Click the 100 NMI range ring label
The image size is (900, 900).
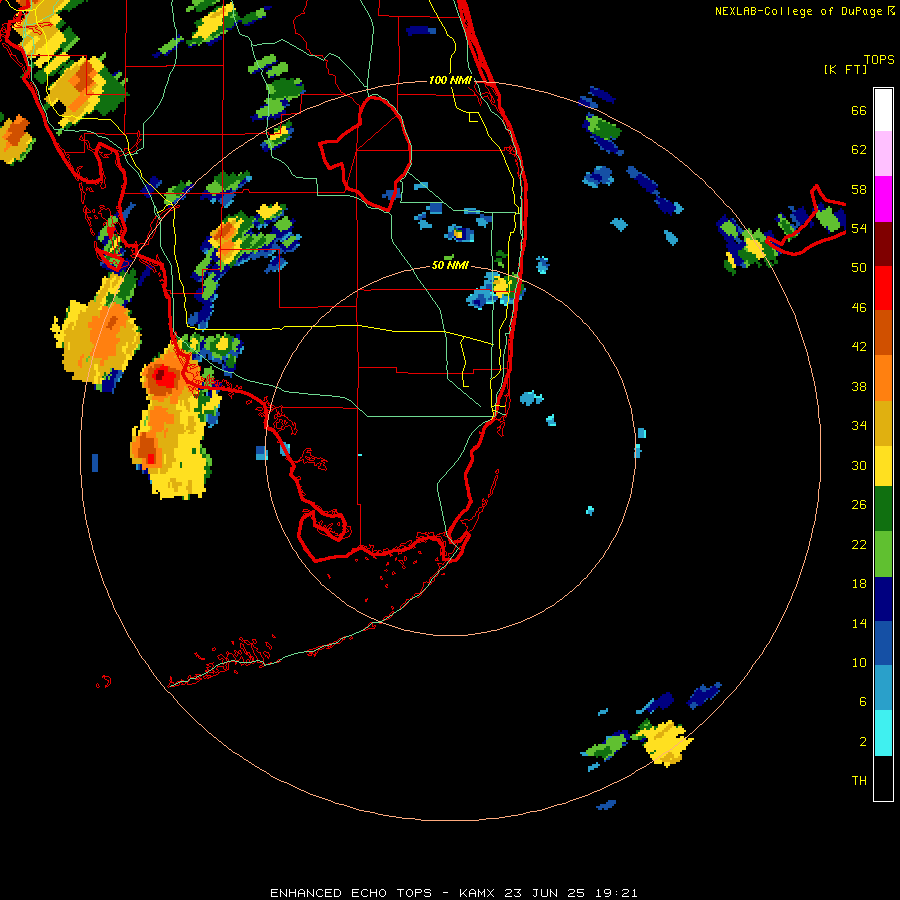coord(450,80)
